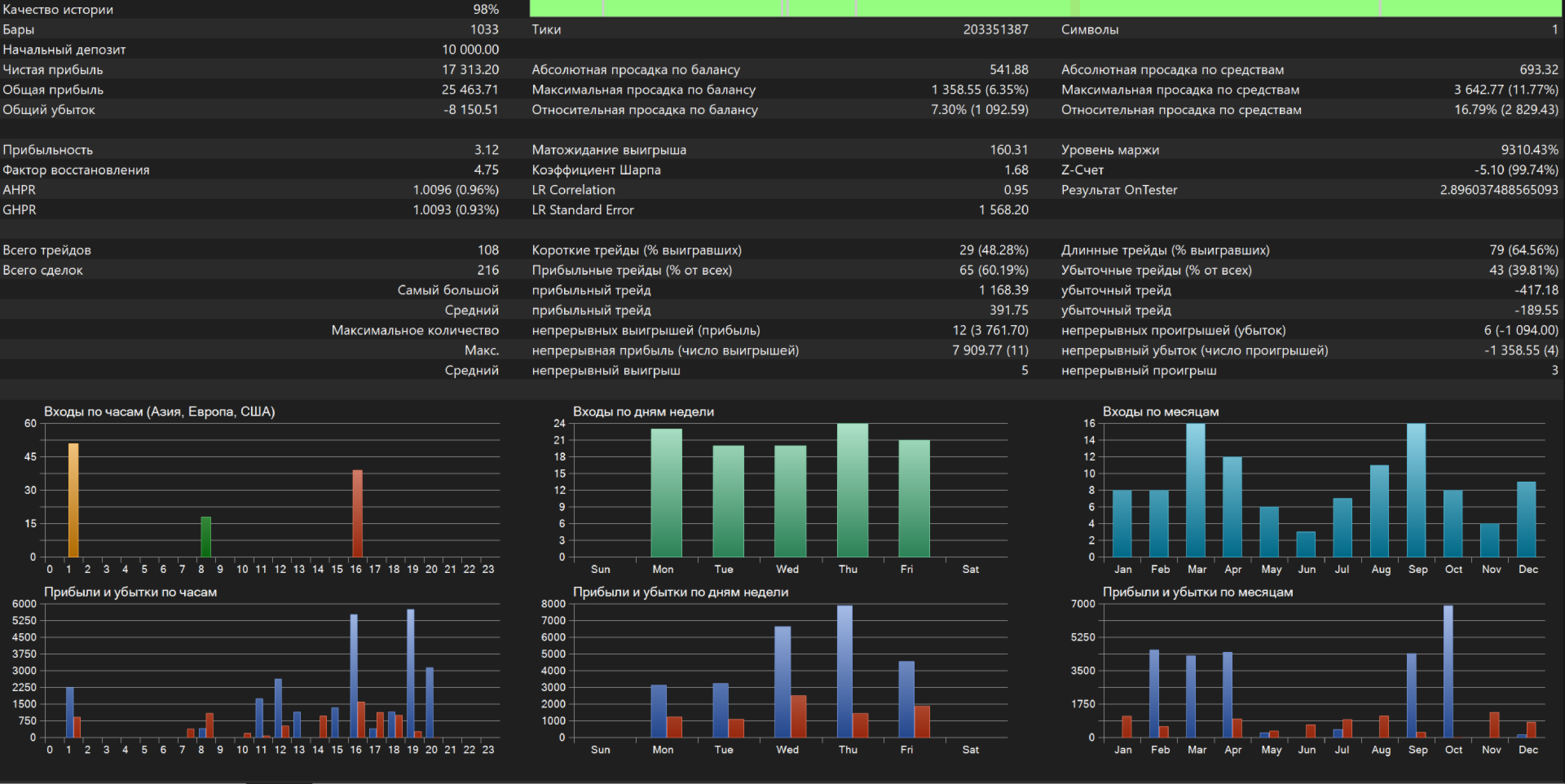
Task: Select the Thu bar in weekday entries chart
Action: tap(852, 490)
